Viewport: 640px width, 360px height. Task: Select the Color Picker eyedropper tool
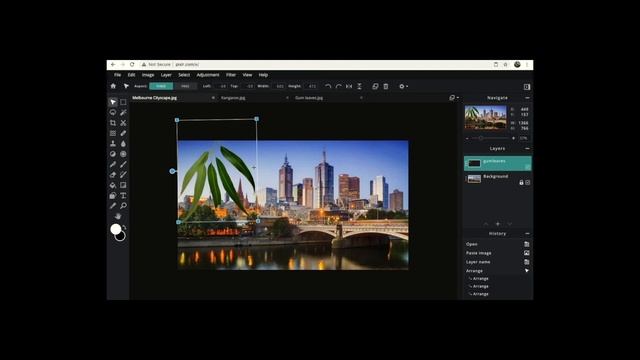tap(113, 206)
